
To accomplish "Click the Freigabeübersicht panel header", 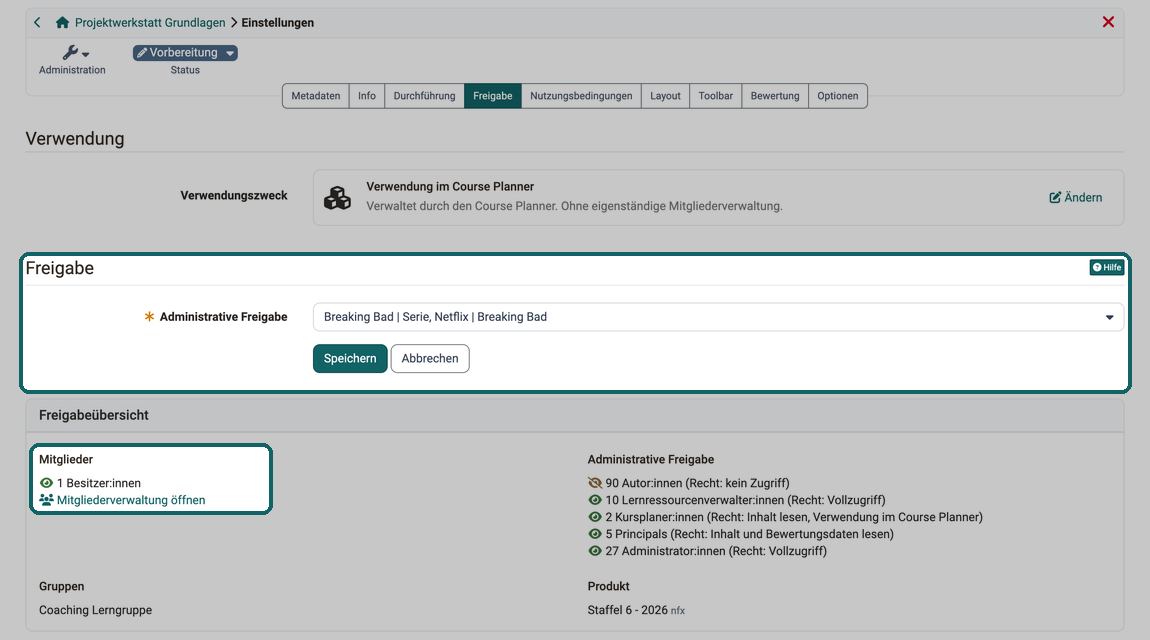I will click(x=575, y=415).
